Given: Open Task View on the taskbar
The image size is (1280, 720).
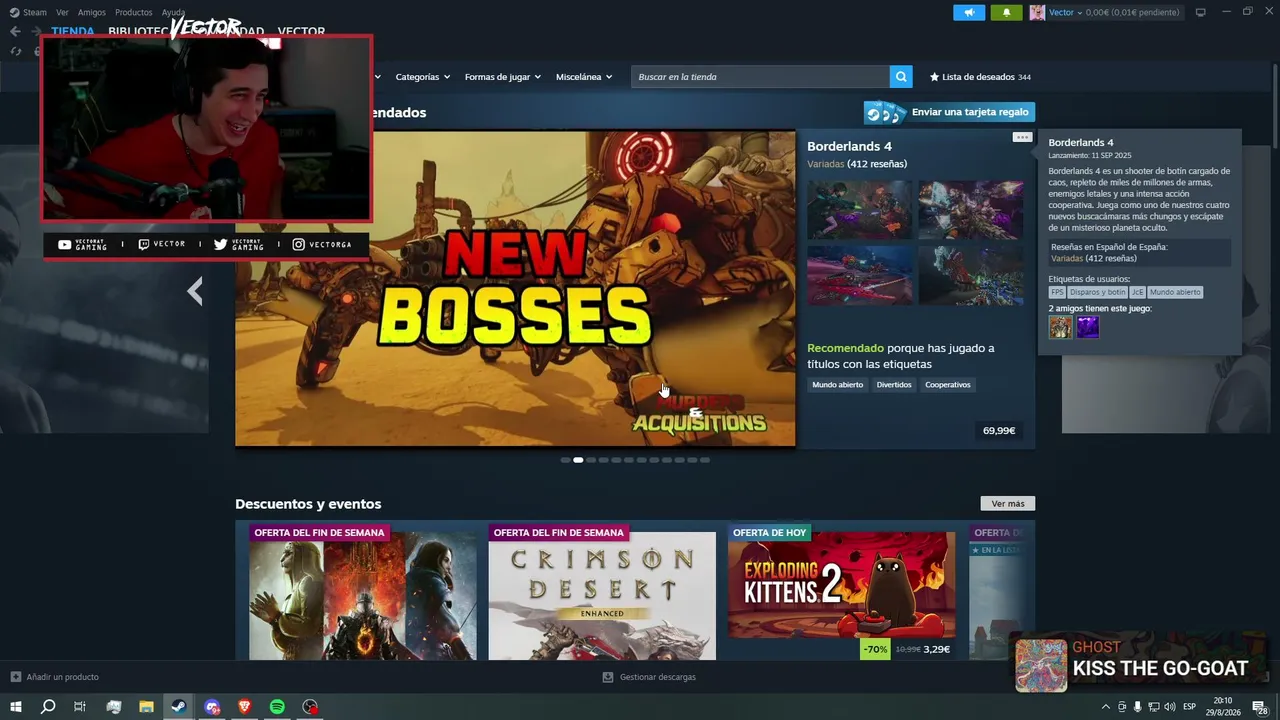Looking at the screenshot, I should pos(80,707).
